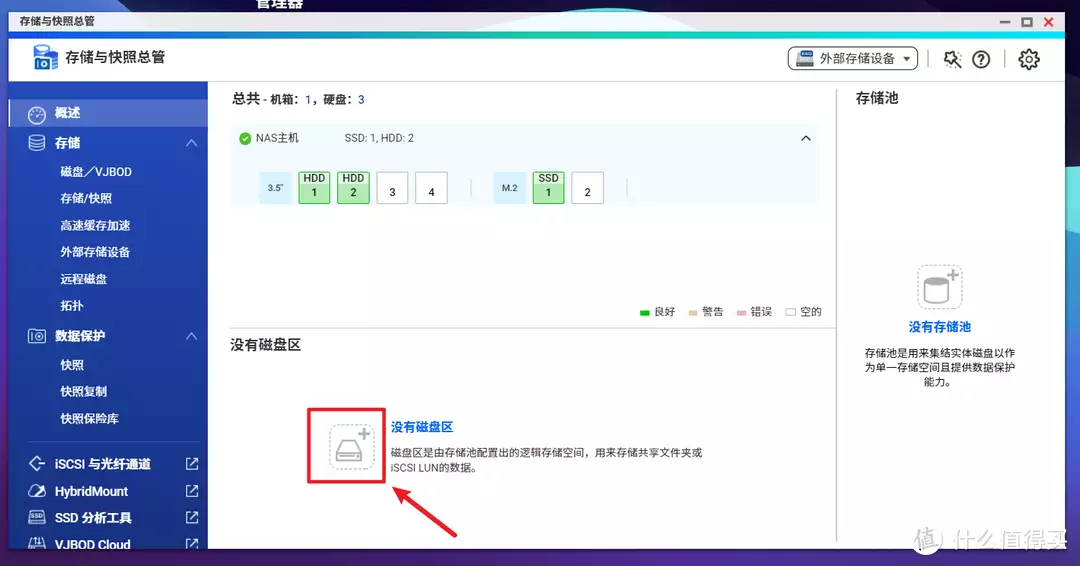Image resolution: width=1080 pixels, height=566 pixels.
Task: Collapse the NAS主机 enclosure panel
Action: tap(806, 138)
